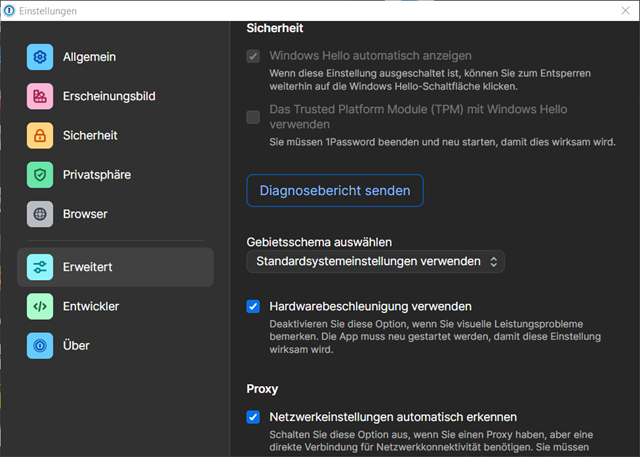Toggle Windows Hello automatisch anzeigen checkbox

tap(253, 56)
